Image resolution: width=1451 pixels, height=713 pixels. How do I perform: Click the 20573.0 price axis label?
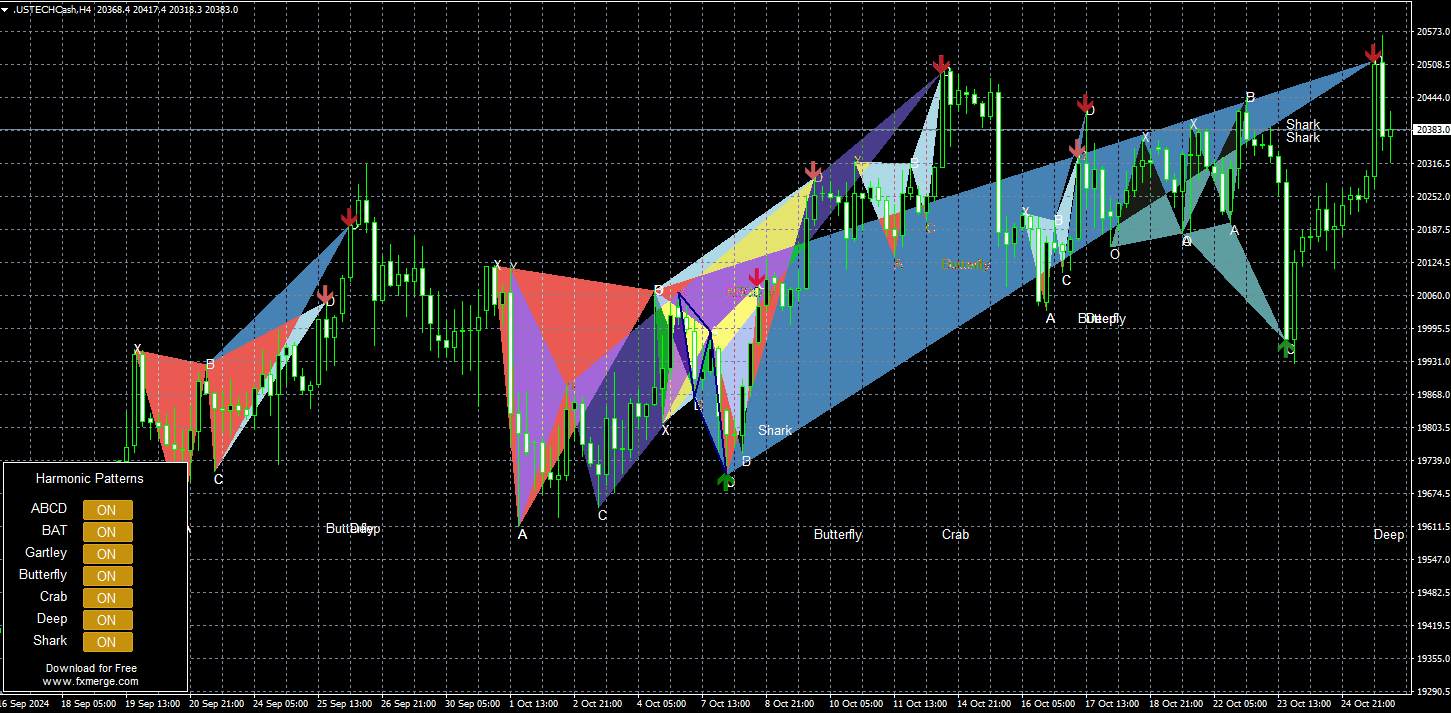click(1433, 32)
